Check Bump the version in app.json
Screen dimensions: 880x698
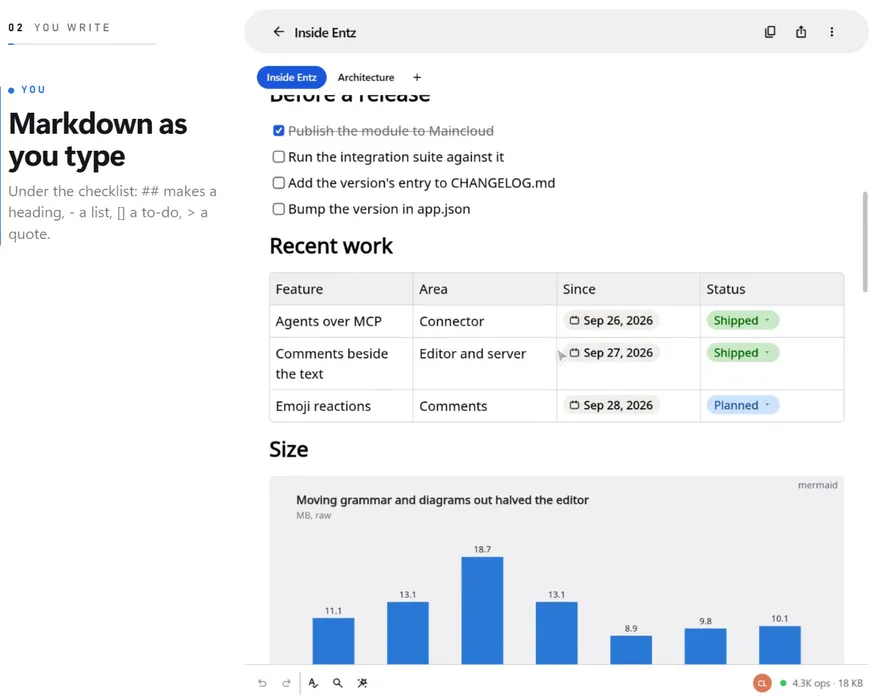pyautogui.click(x=278, y=209)
